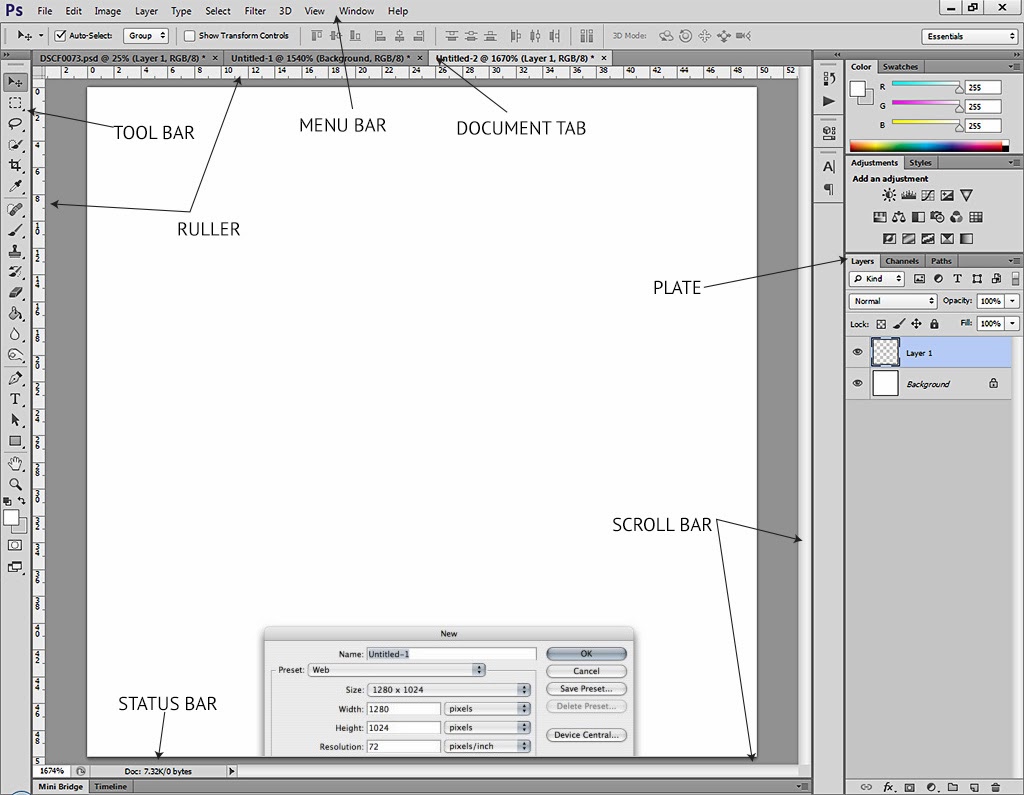Screen dimensions: 1024x795
Task: Open the layer blending mode dropdown
Action: pos(893,301)
